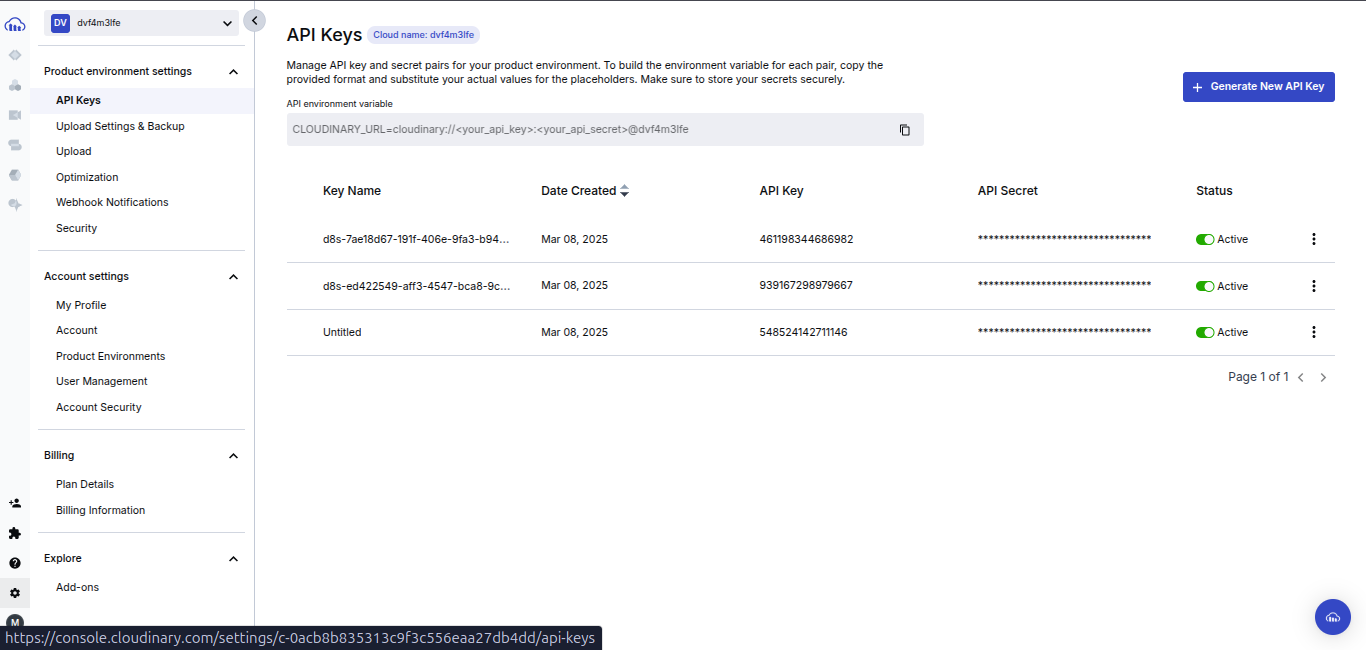Click the DV environment badge

[x=61, y=23]
